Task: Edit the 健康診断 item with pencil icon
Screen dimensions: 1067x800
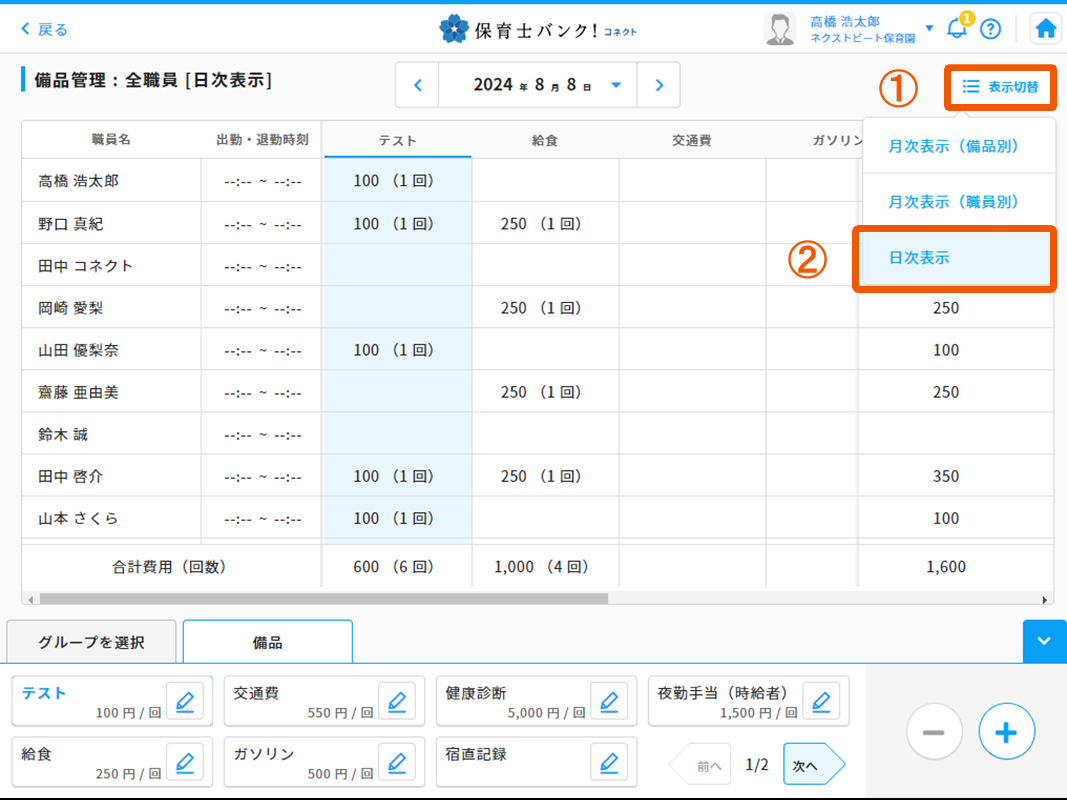Action: tap(609, 702)
